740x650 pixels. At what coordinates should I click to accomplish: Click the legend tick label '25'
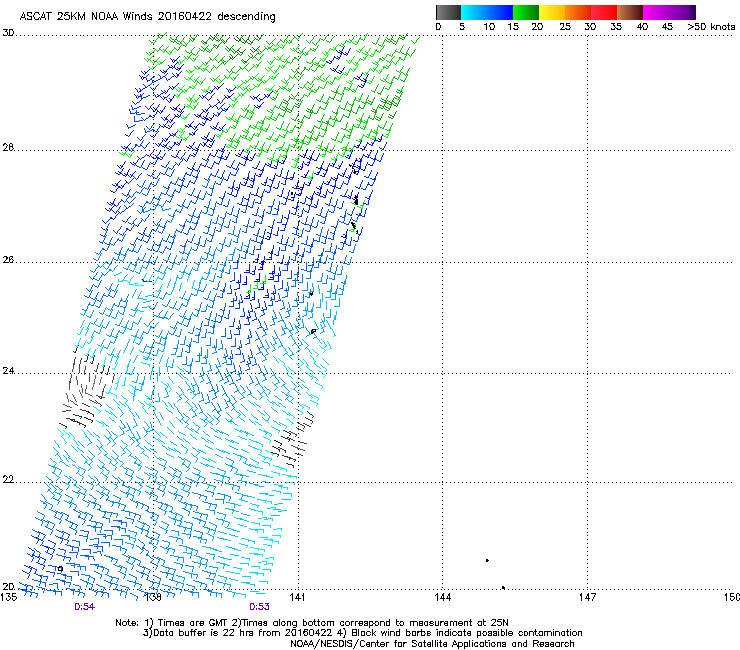point(565,27)
